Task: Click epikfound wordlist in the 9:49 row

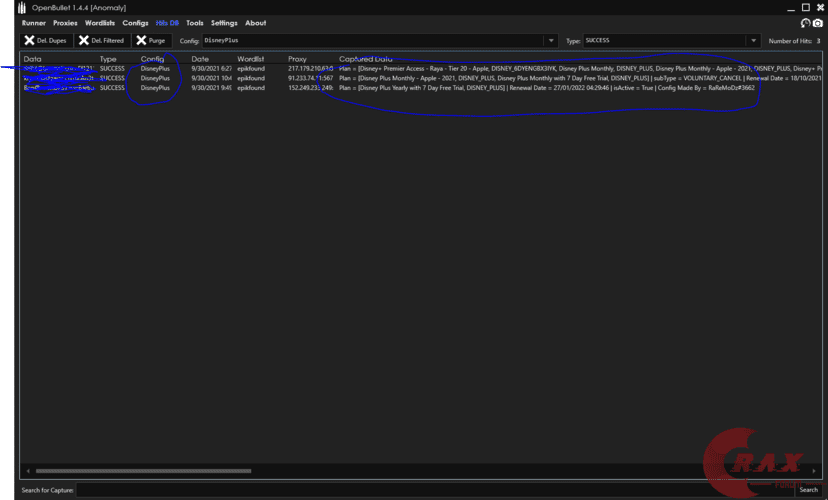Action: (x=251, y=88)
